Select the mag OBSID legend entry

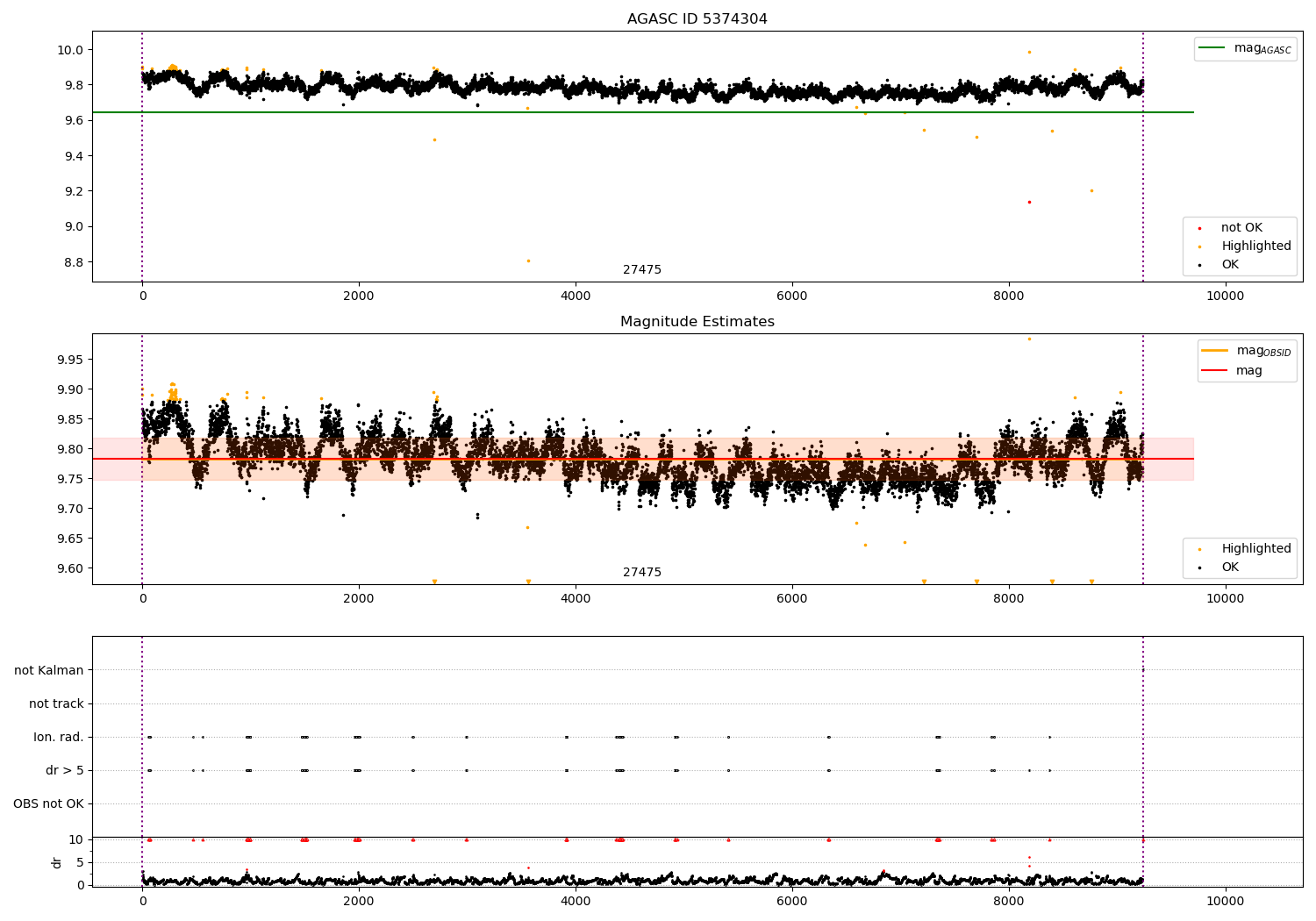click(1247, 351)
